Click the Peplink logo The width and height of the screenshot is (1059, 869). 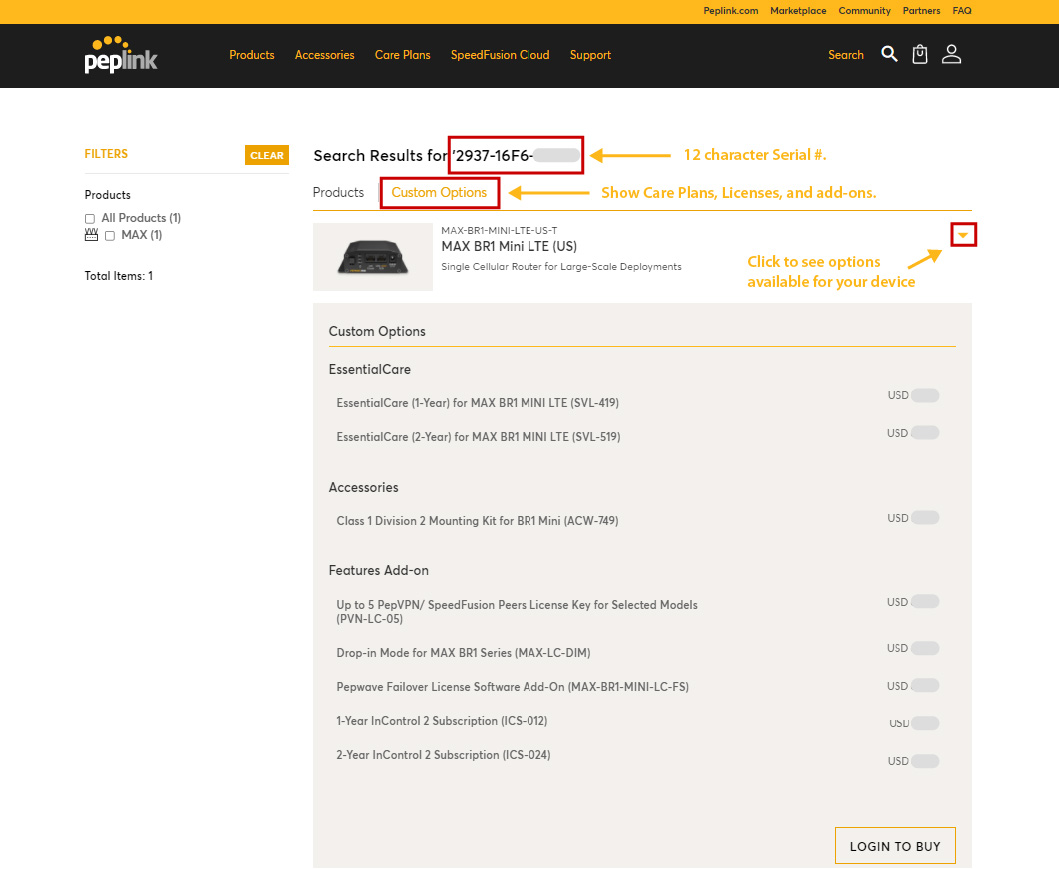(x=120, y=55)
